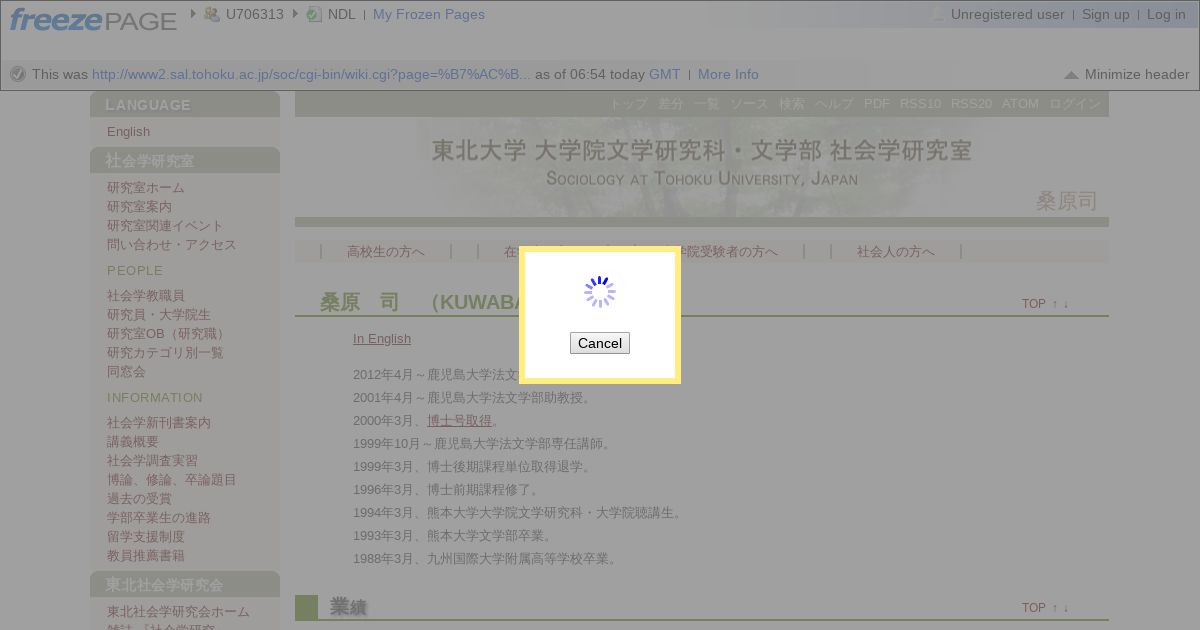Click ATOM in top menu
1200x630 pixels.
pos(1020,104)
